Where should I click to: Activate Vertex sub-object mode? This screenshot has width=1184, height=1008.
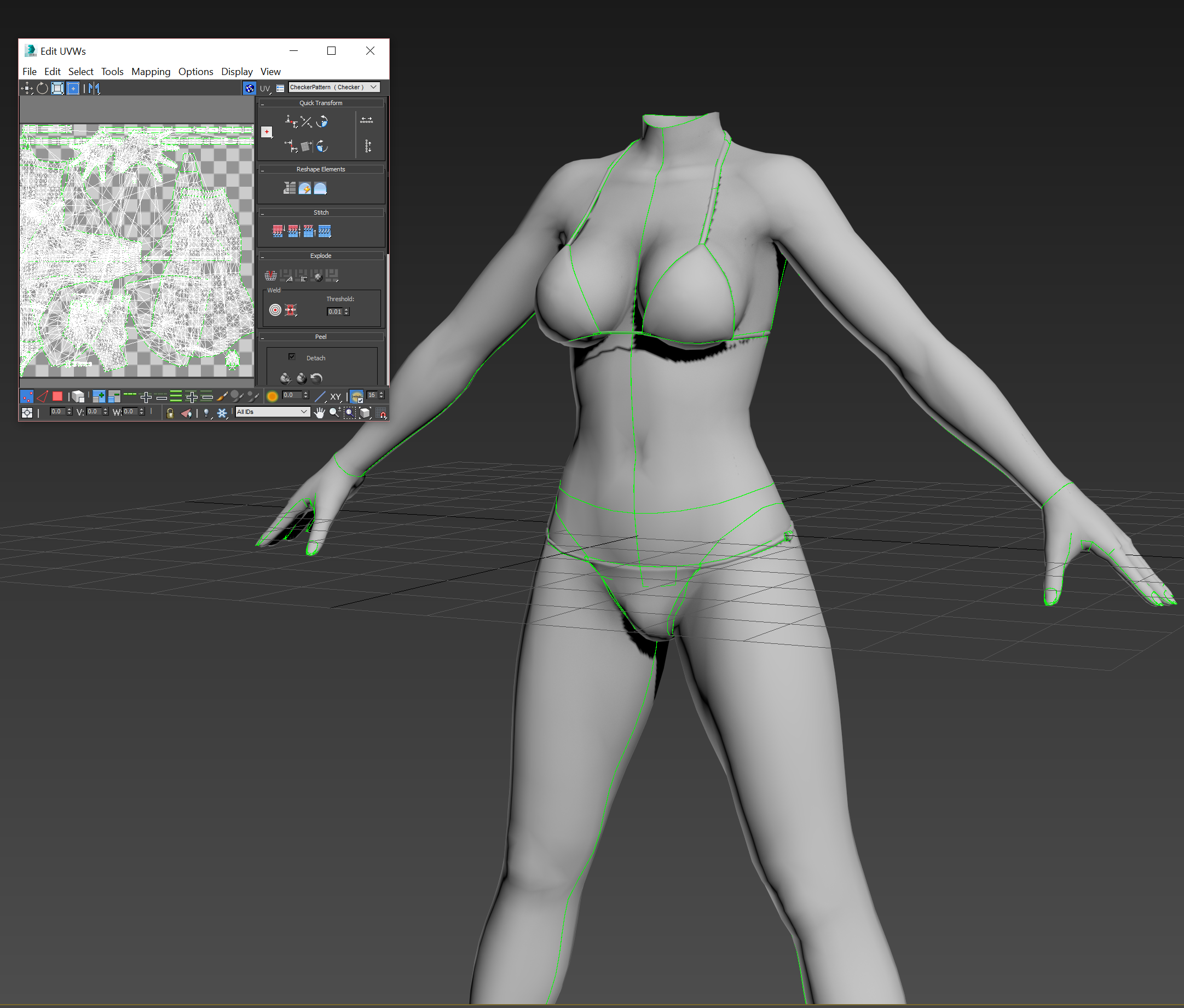tap(27, 396)
